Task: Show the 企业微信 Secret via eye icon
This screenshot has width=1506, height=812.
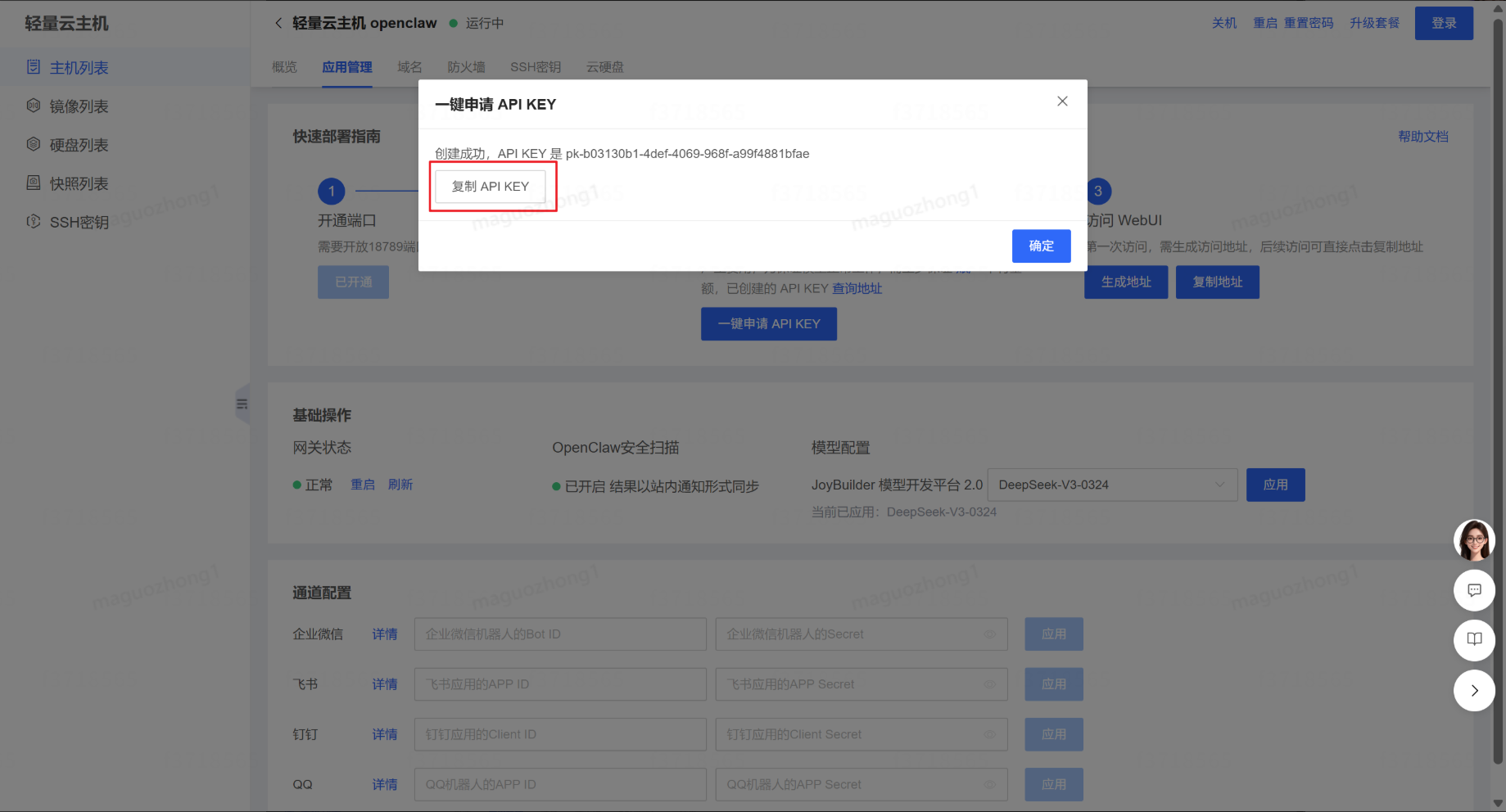Action: coord(989,634)
